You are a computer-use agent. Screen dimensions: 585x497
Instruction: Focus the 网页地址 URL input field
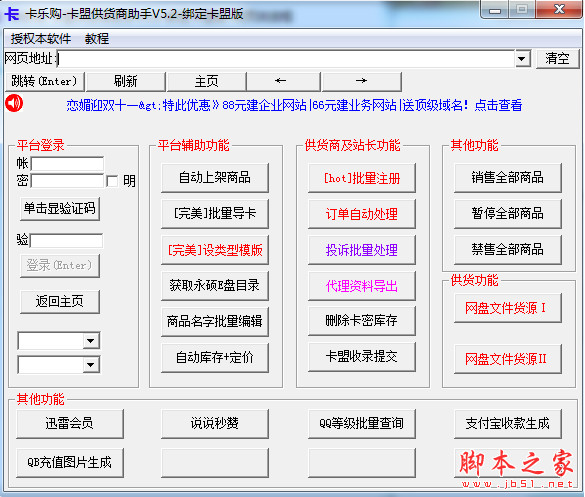285,59
